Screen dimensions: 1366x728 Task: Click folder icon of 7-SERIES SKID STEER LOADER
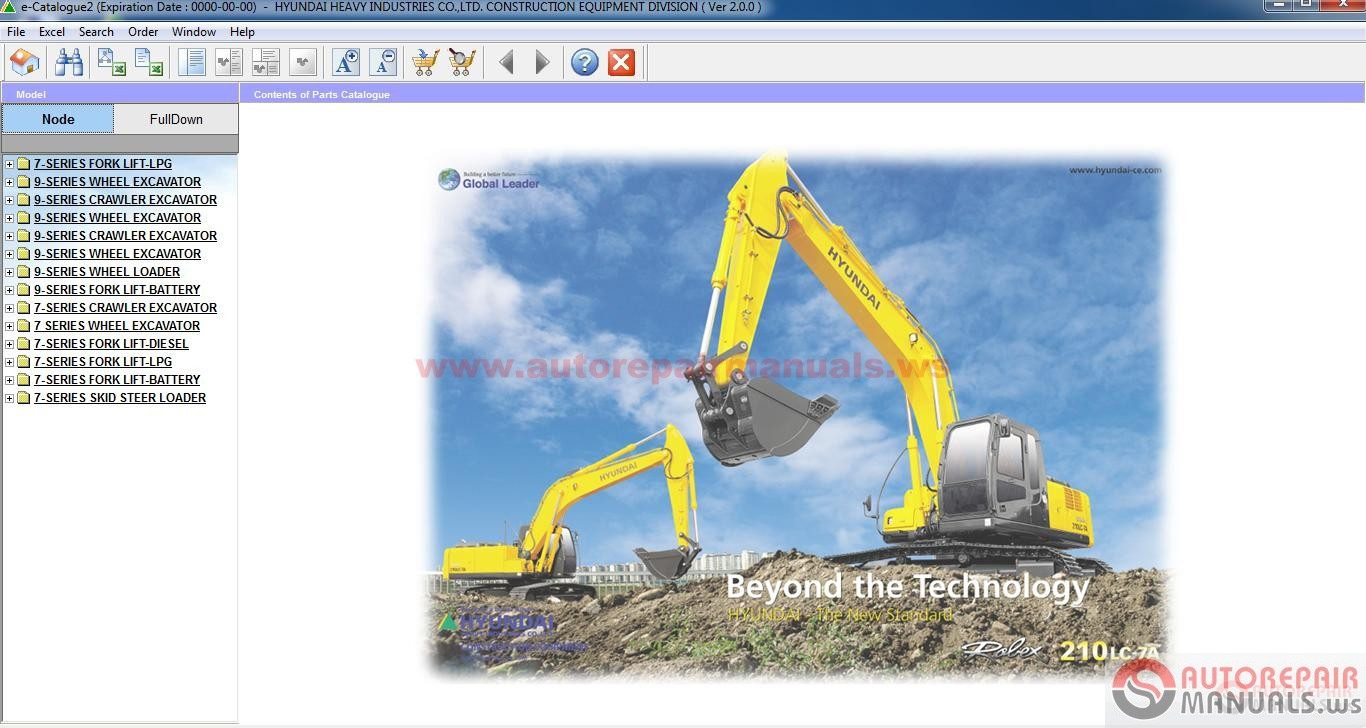point(23,398)
